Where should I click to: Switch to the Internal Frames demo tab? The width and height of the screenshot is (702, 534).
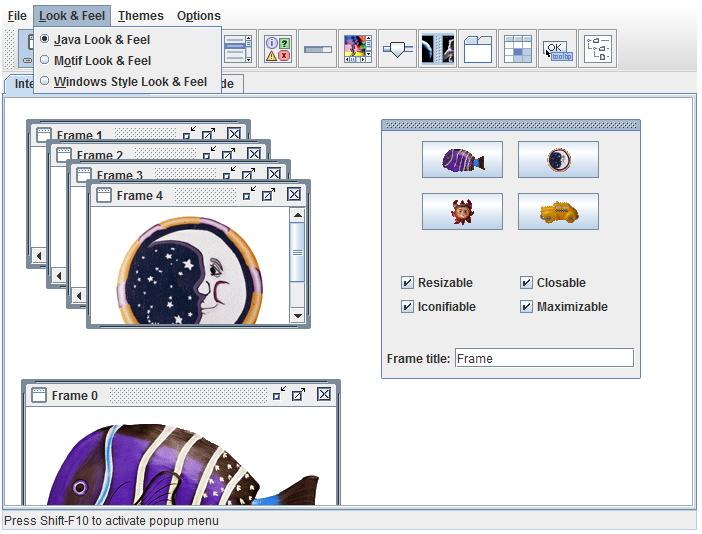(19, 84)
